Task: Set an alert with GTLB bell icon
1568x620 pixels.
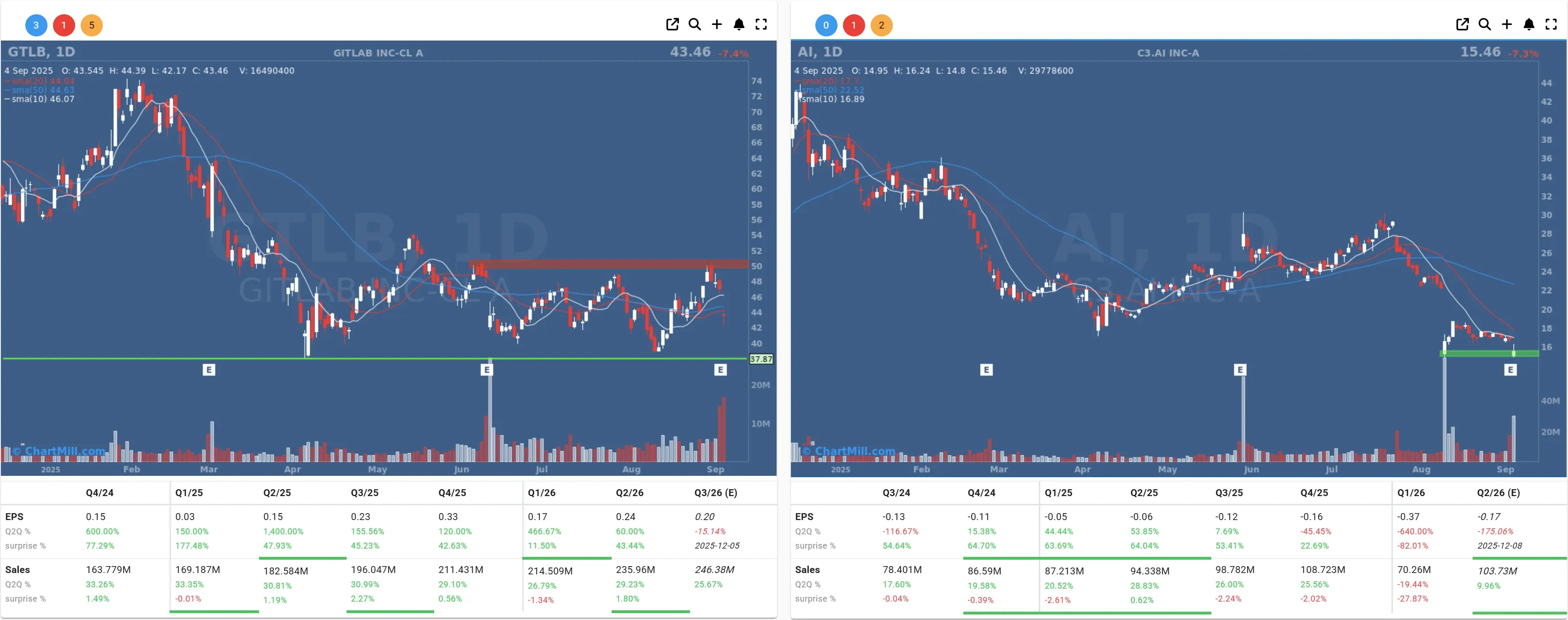Action: pyautogui.click(x=739, y=24)
